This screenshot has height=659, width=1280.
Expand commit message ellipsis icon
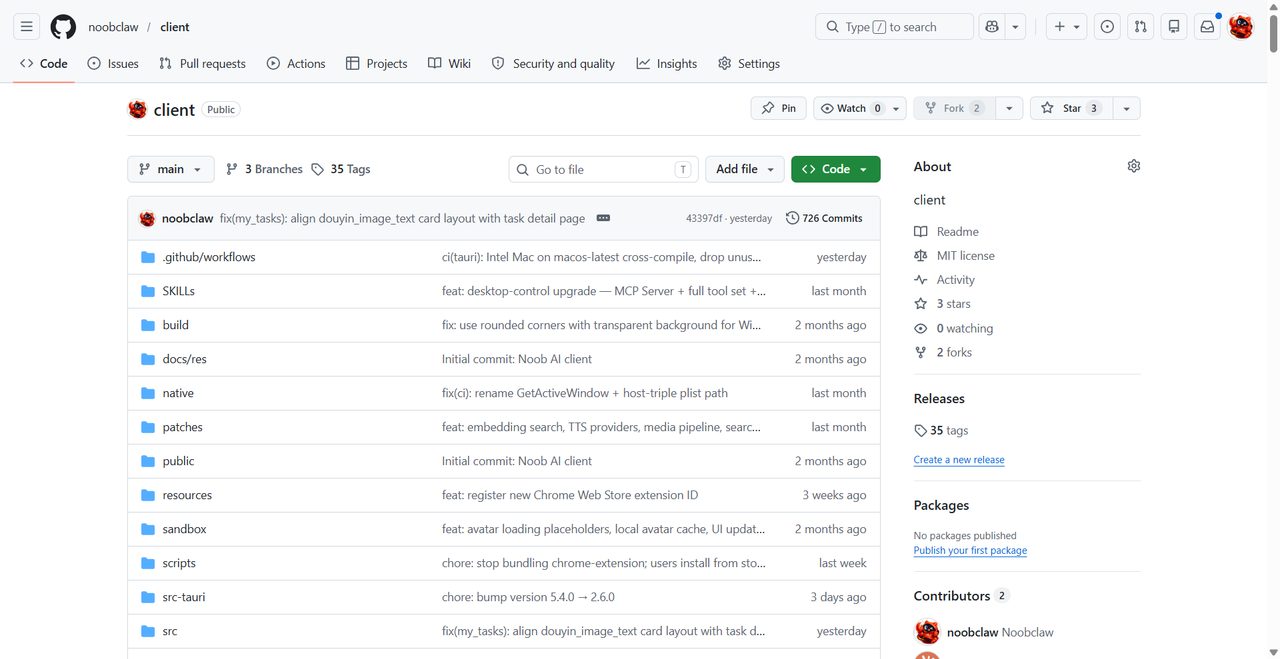pos(603,218)
